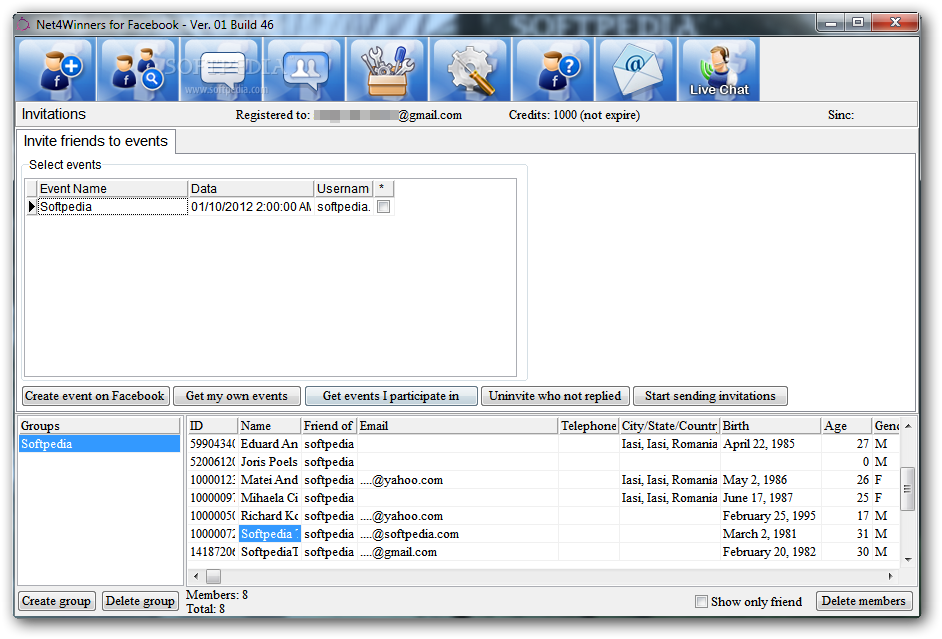Select the Invite friends to events tab

coord(96,141)
